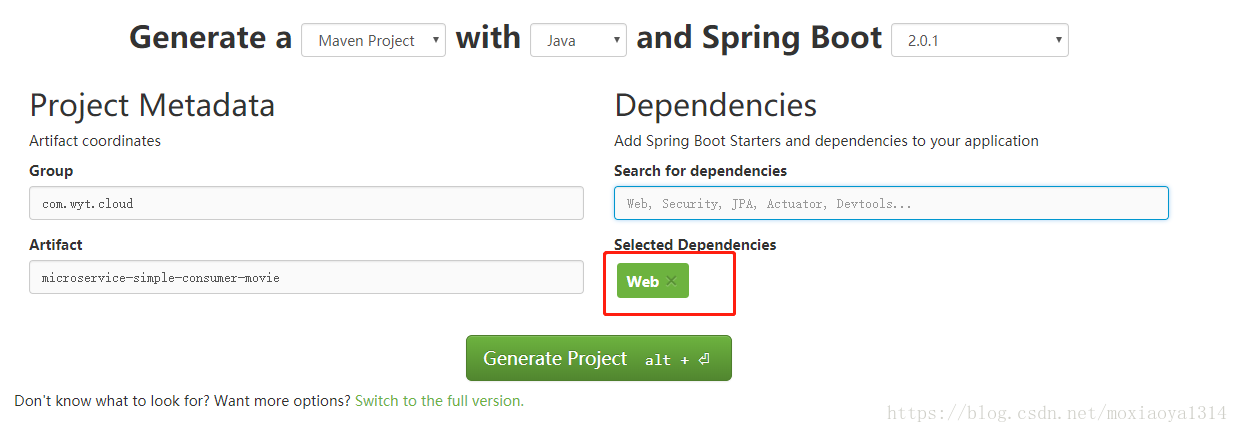Click the Group field label

[x=51, y=171]
